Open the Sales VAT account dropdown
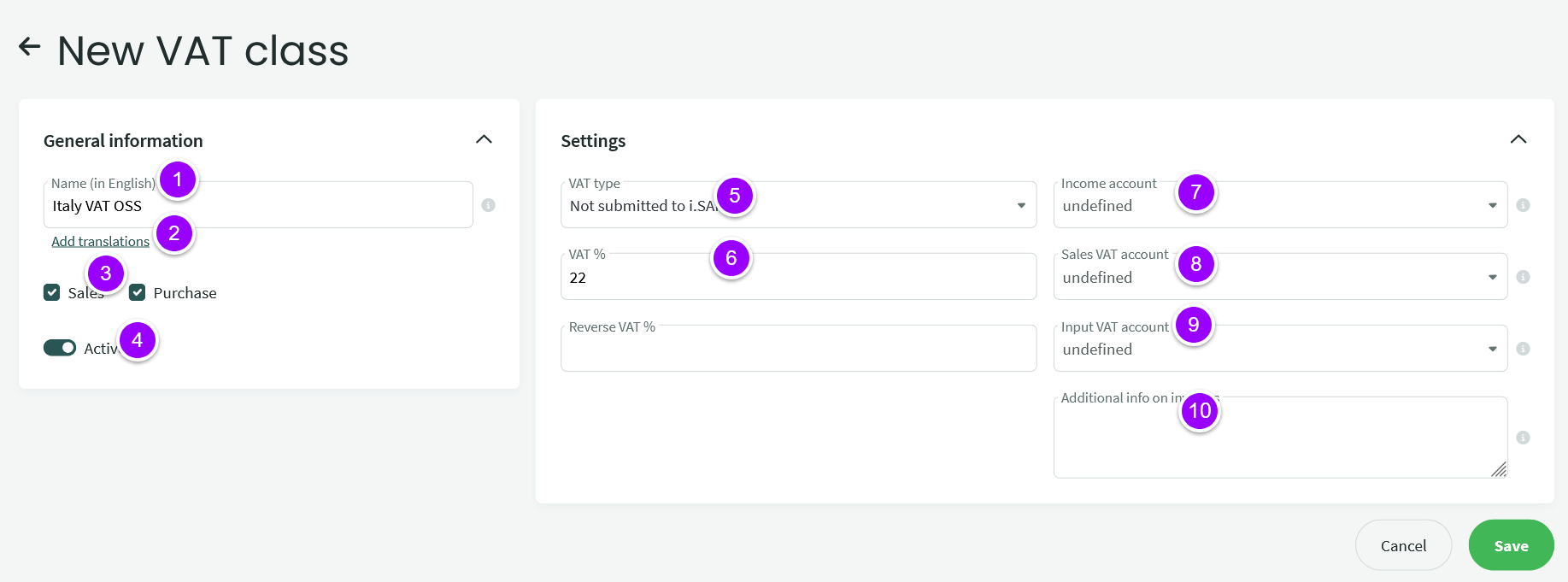 point(1280,277)
